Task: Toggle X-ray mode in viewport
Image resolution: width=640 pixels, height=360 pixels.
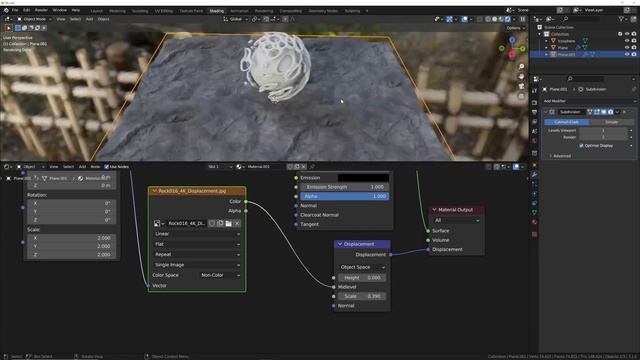Action: [x=480, y=19]
